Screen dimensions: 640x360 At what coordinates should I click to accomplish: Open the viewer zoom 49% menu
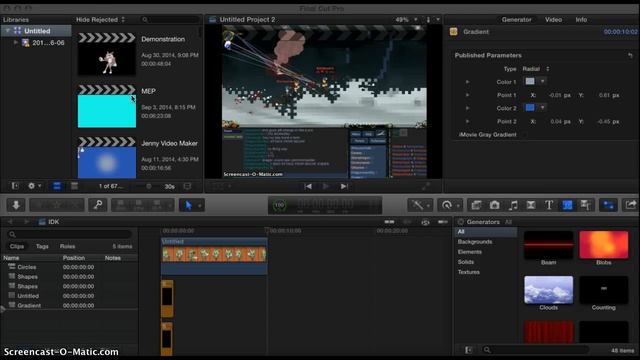click(x=406, y=20)
